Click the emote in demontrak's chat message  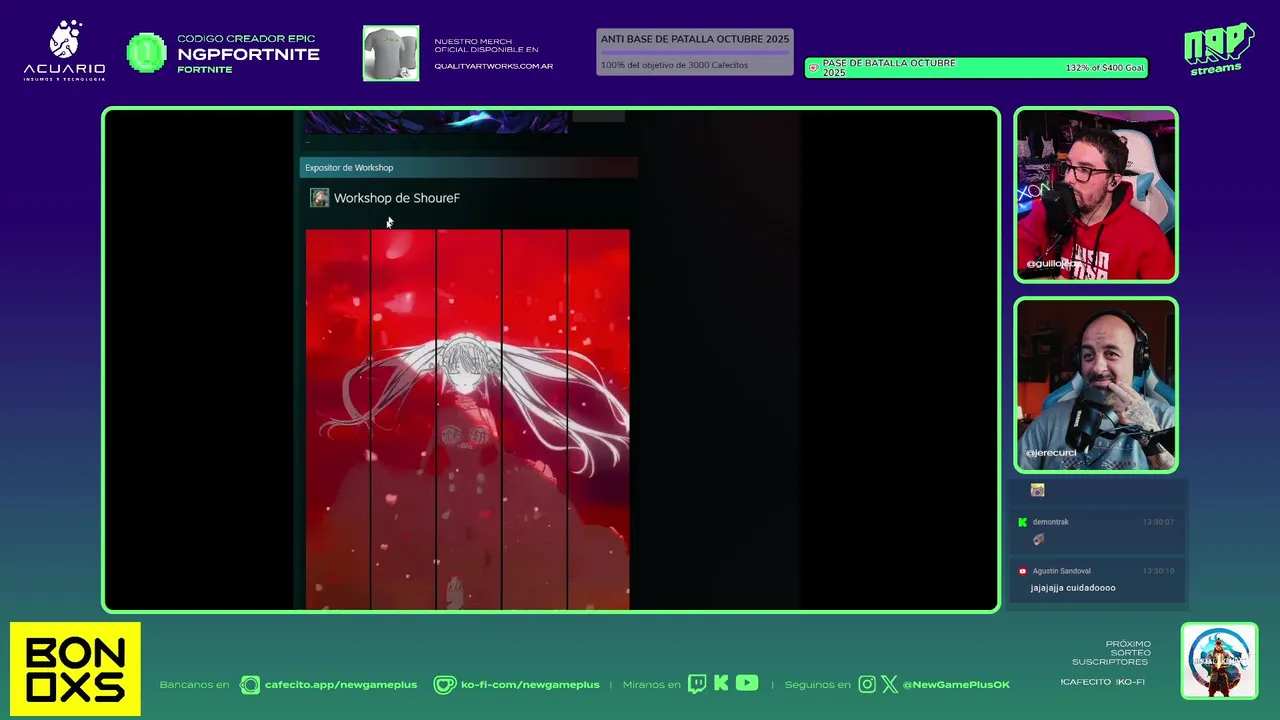click(x=1038, y=539)
